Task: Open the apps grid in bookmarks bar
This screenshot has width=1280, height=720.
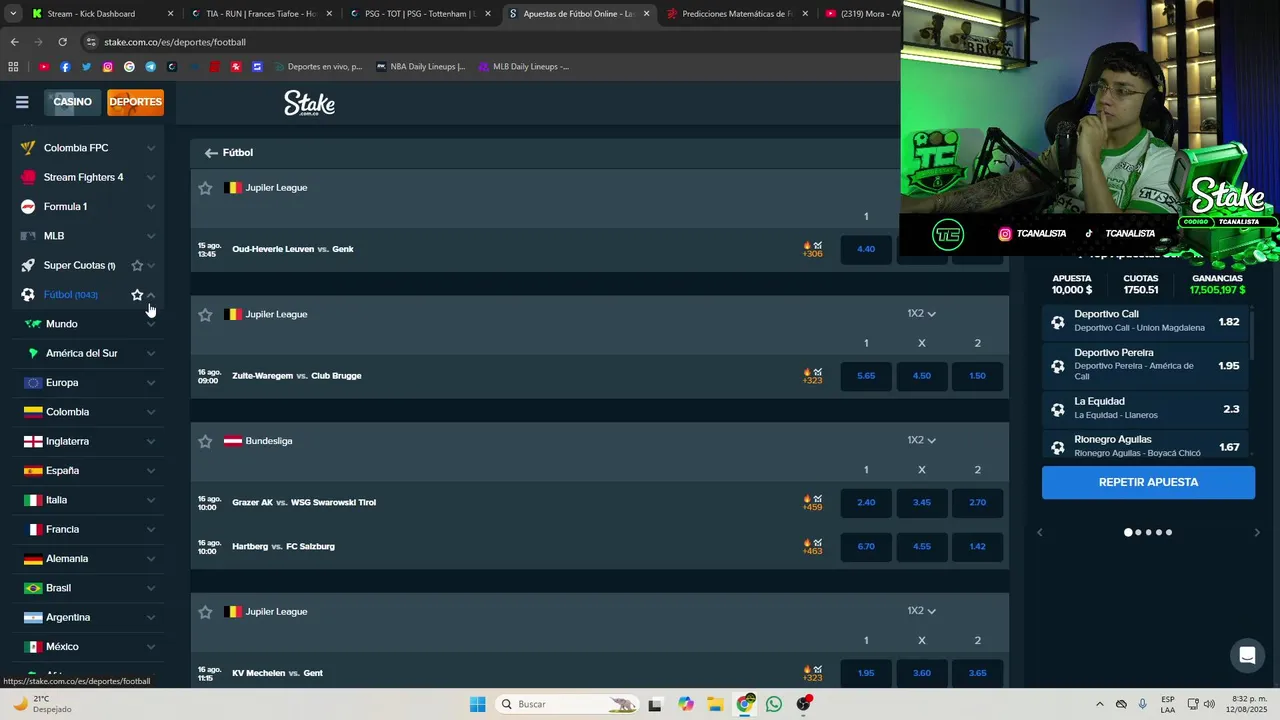Action: (x=13, y=67)
